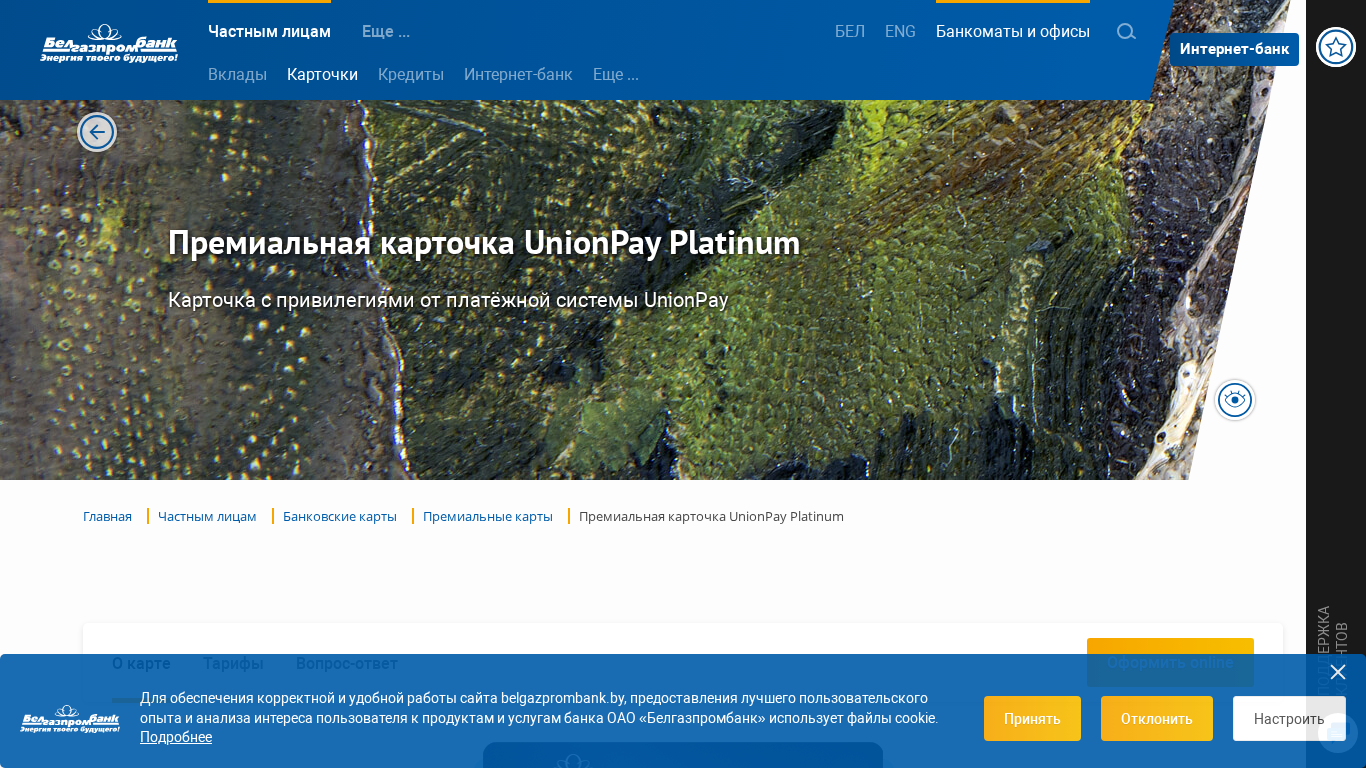Screen dimensions: 1366x768
Task: Click subtitle Карточка с привилегиями от платёжной системы UnionPay
Action: pos(448,300)
